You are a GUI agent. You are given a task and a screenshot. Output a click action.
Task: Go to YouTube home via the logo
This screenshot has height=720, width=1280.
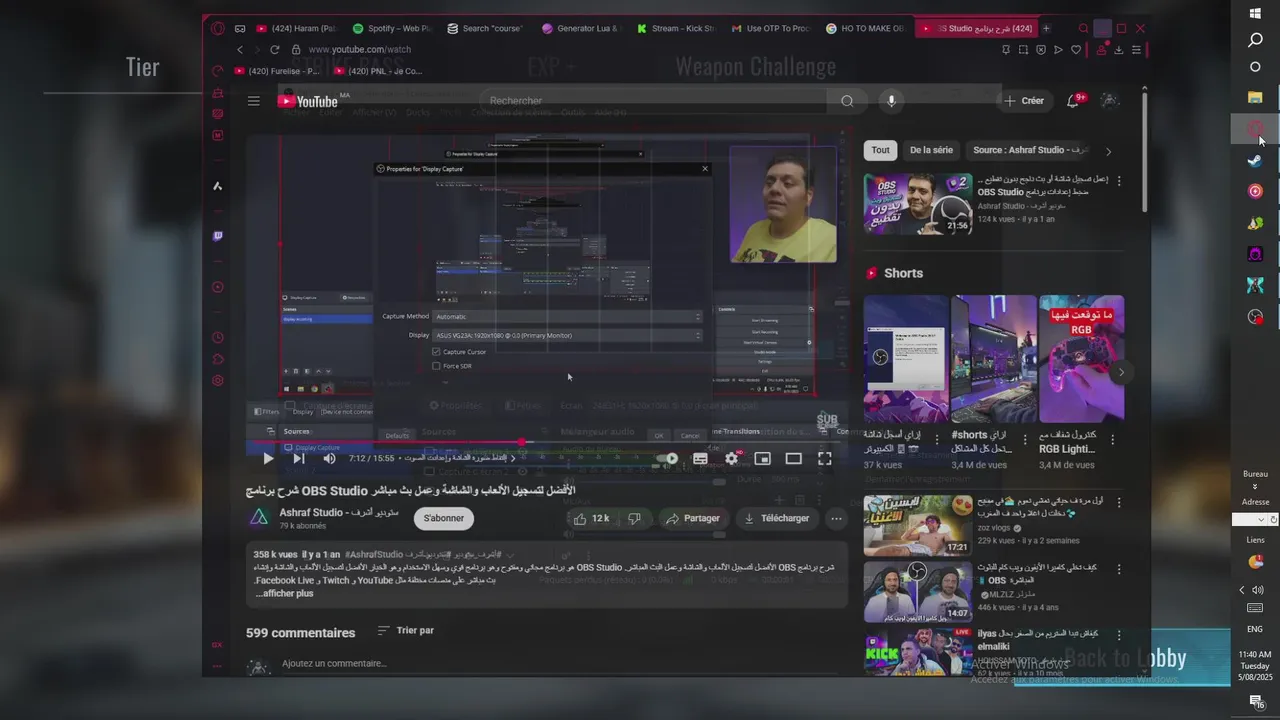click(x=308, y=101)
